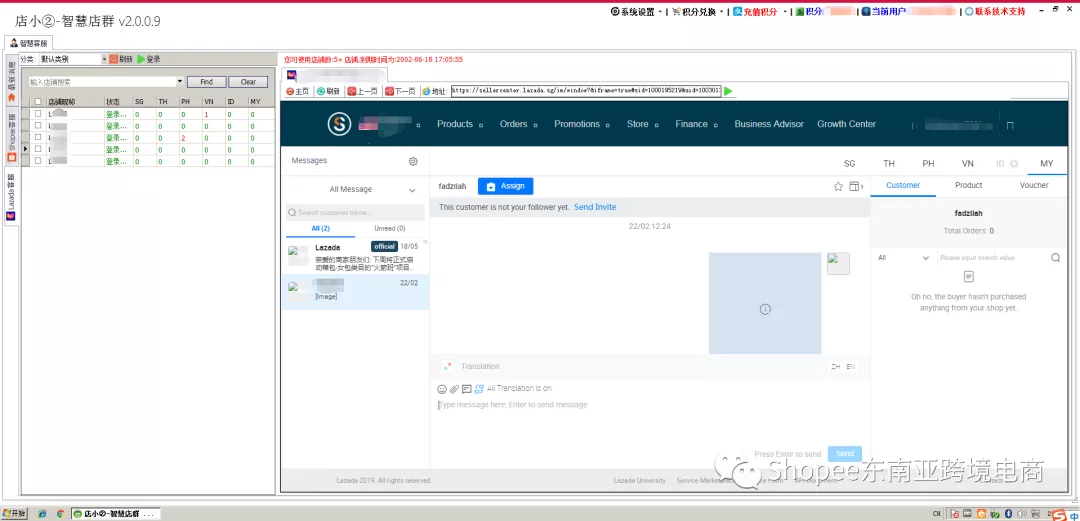This screenshot has width=1080, height=521.
Task: Check the second shop row checkbox
Action: pos(39,125)
